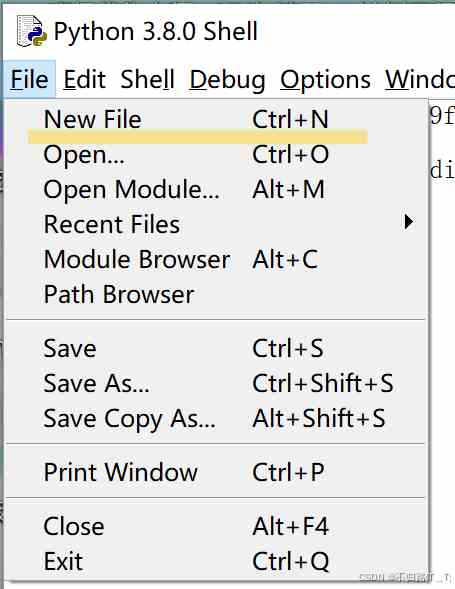Open the Edit menu
The width and height of the screenshot is (455, 589).
point(85,80)
